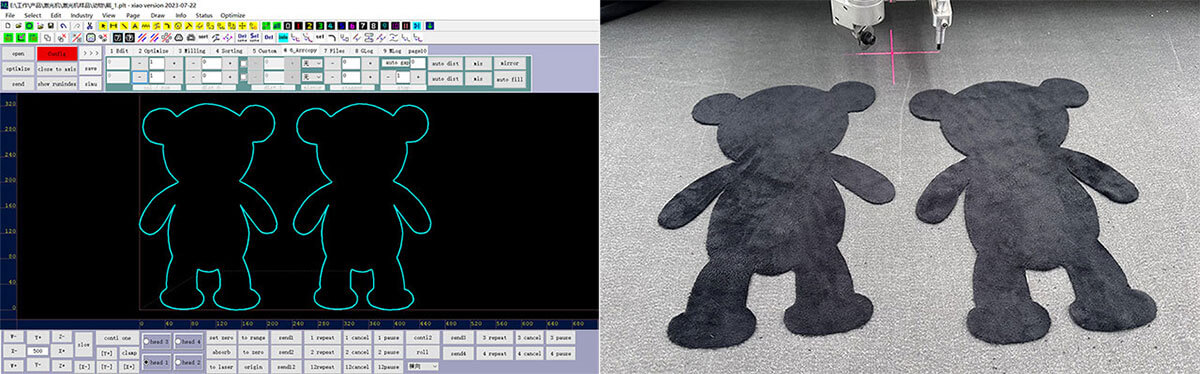Switch to the page10 tab
Image resolution: width=1200 pixels, height=374 pixels.
[x=417, y=51]
